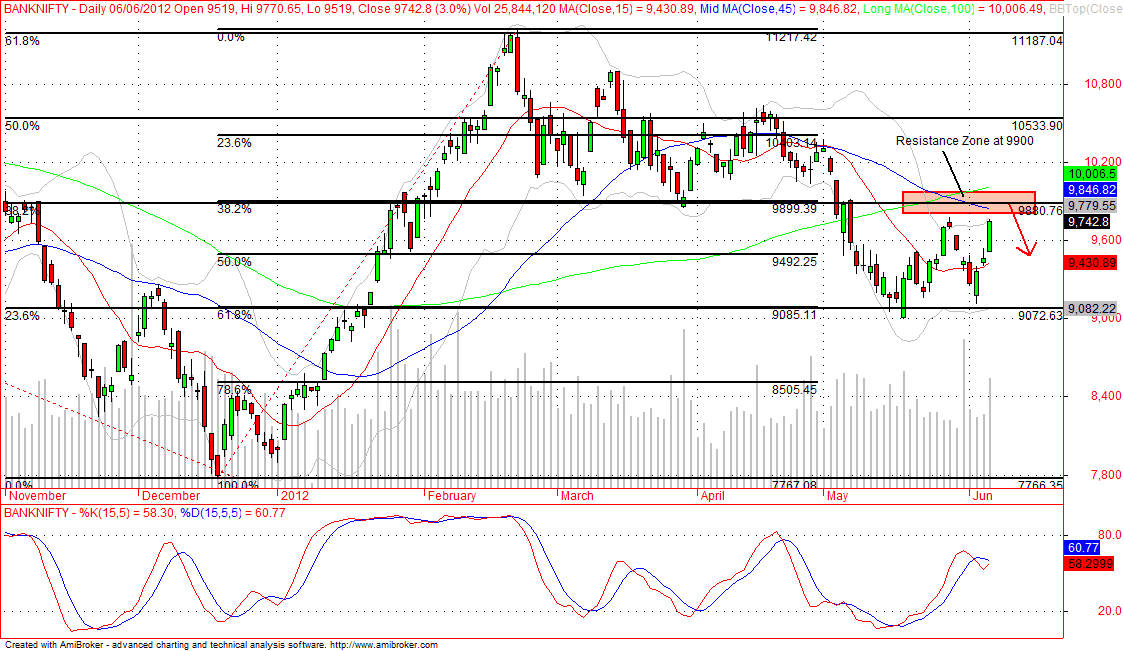Screen dimensions: 1124x651
Task: Click the blue 60.77 stochastic value tag
Action: [x=1083, y=548]
